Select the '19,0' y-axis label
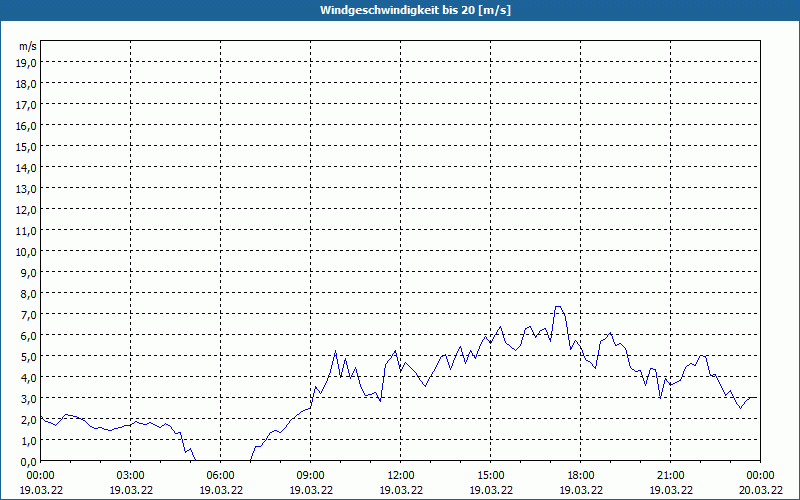Screen dimensions: 800x500 (x=26, y=63)
